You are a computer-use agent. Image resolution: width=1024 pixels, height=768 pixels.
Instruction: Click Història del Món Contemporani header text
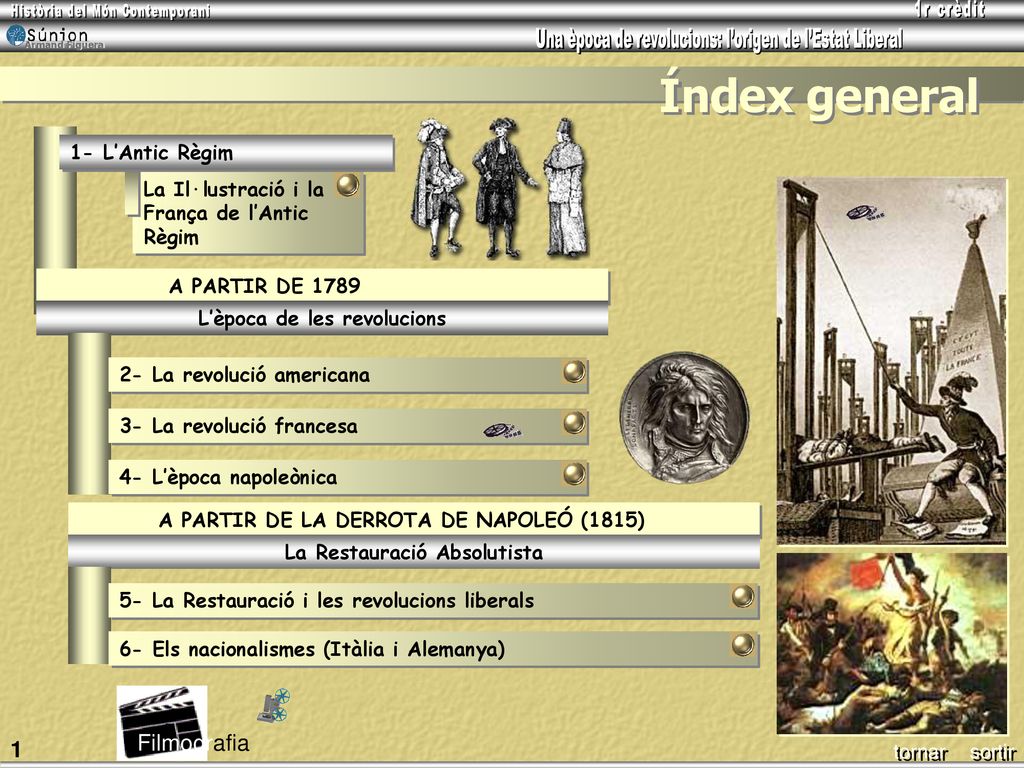110,10
